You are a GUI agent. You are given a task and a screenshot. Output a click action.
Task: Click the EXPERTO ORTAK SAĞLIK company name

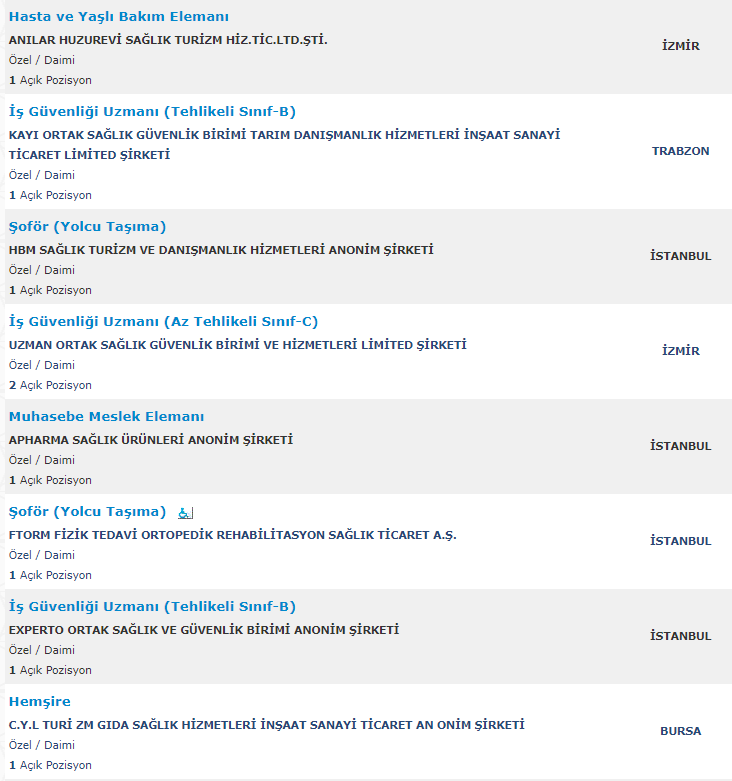204,630
